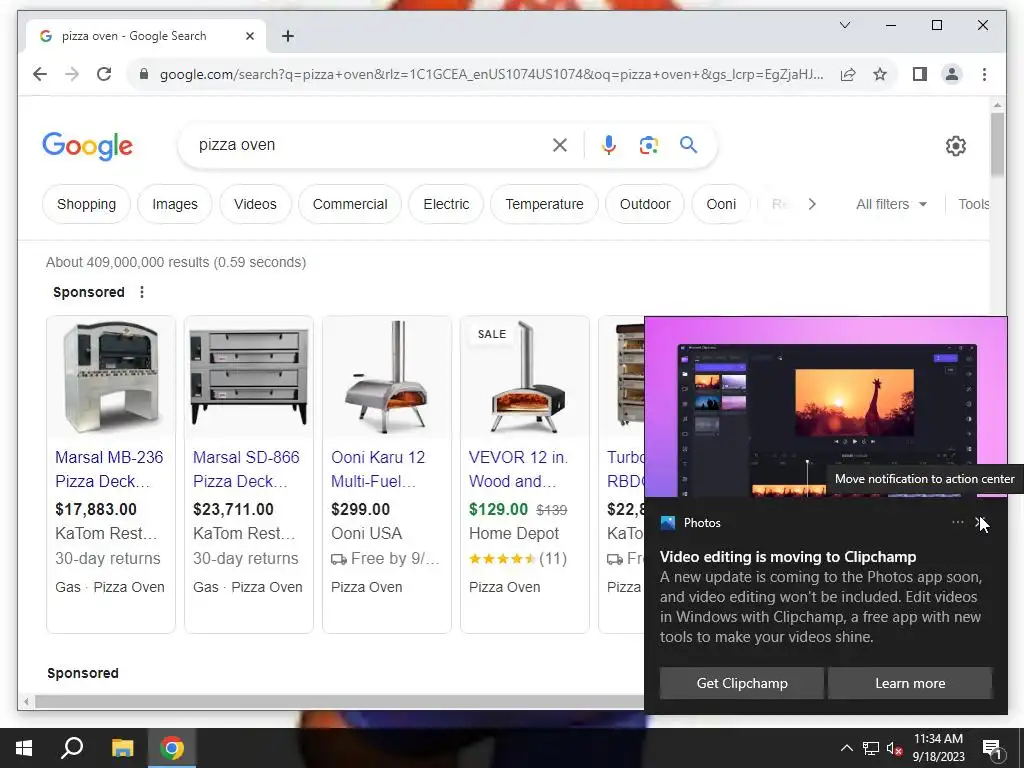The width and height of the screenshot is (1024, 768).
Task: Submit search with the magnifier icon
Action: tap(688, 144)
